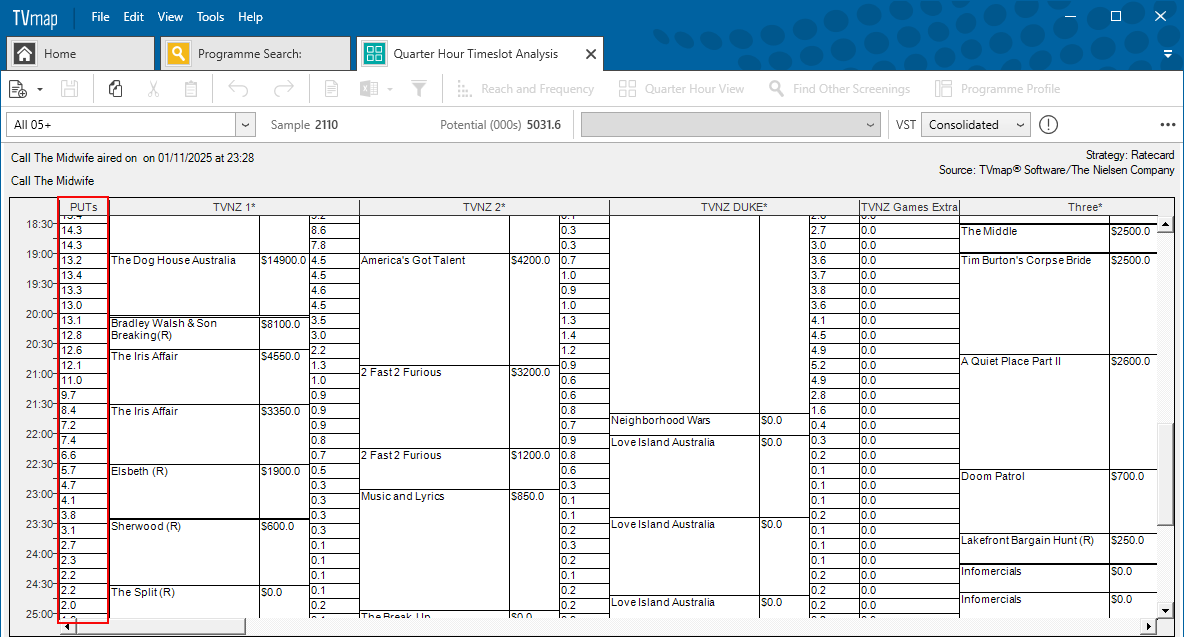Switch to the Programme Search tab
This screenshot has height=637, width=1184.
[255, 54]
